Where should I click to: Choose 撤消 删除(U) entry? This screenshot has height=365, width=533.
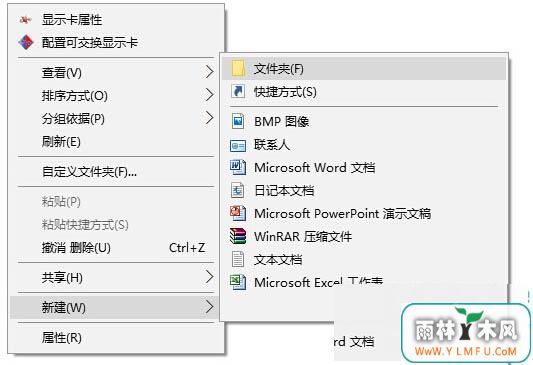tap(116, 248)
